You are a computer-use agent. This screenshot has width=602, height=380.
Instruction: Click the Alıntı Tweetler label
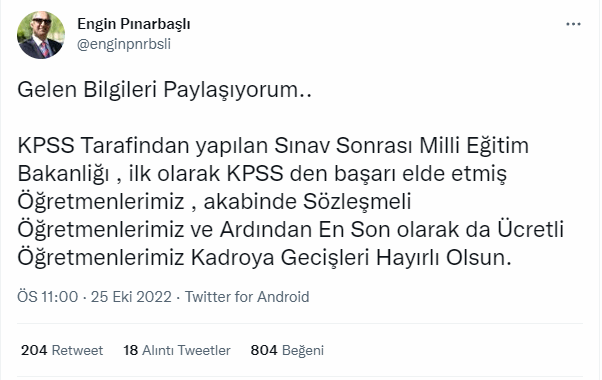pyautogui.click(x=186, y=350)
